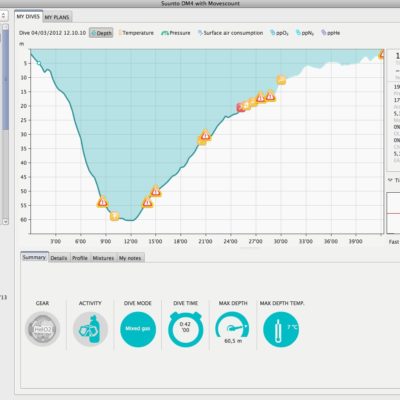Screen dimensions: 400x400
Task: Open the Details tab
Action: coord(59,258)
